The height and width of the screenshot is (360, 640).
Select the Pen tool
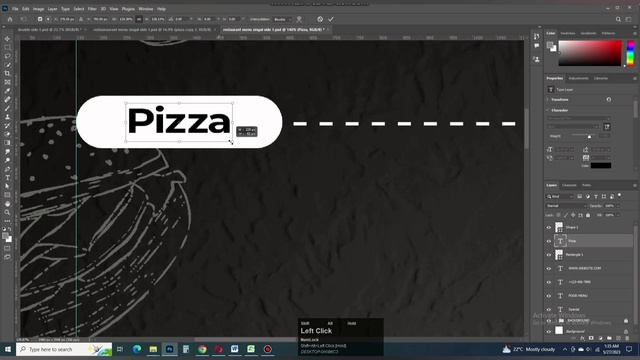click(7, 169)
